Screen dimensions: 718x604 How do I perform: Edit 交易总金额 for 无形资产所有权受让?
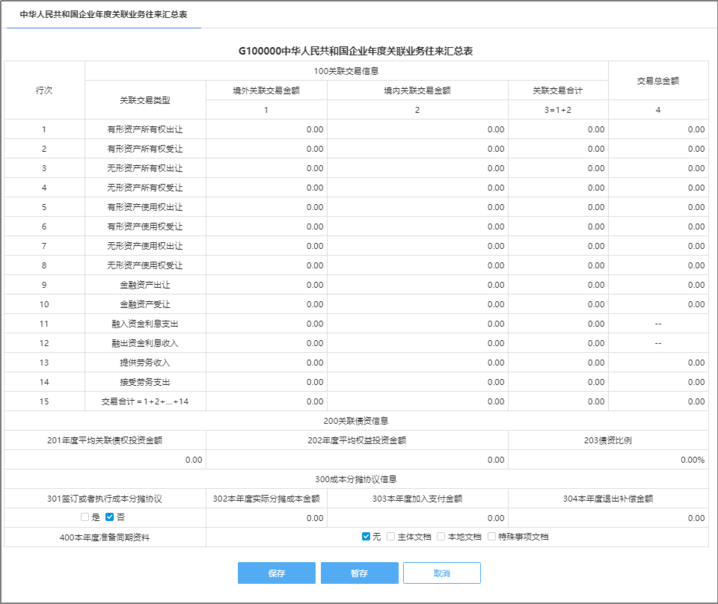tap(658, 188)
